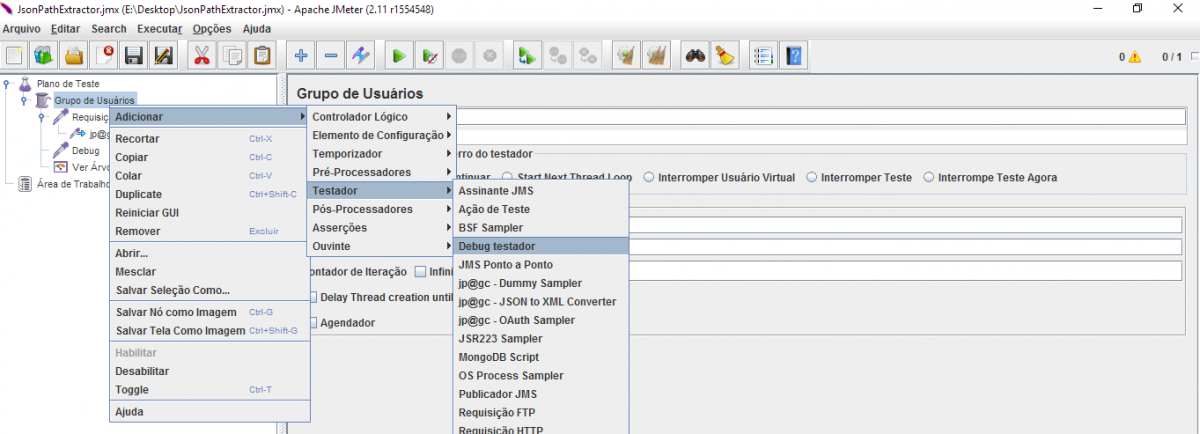
Task: Save the test plan via floppy icon
Action: coord(134,56)
